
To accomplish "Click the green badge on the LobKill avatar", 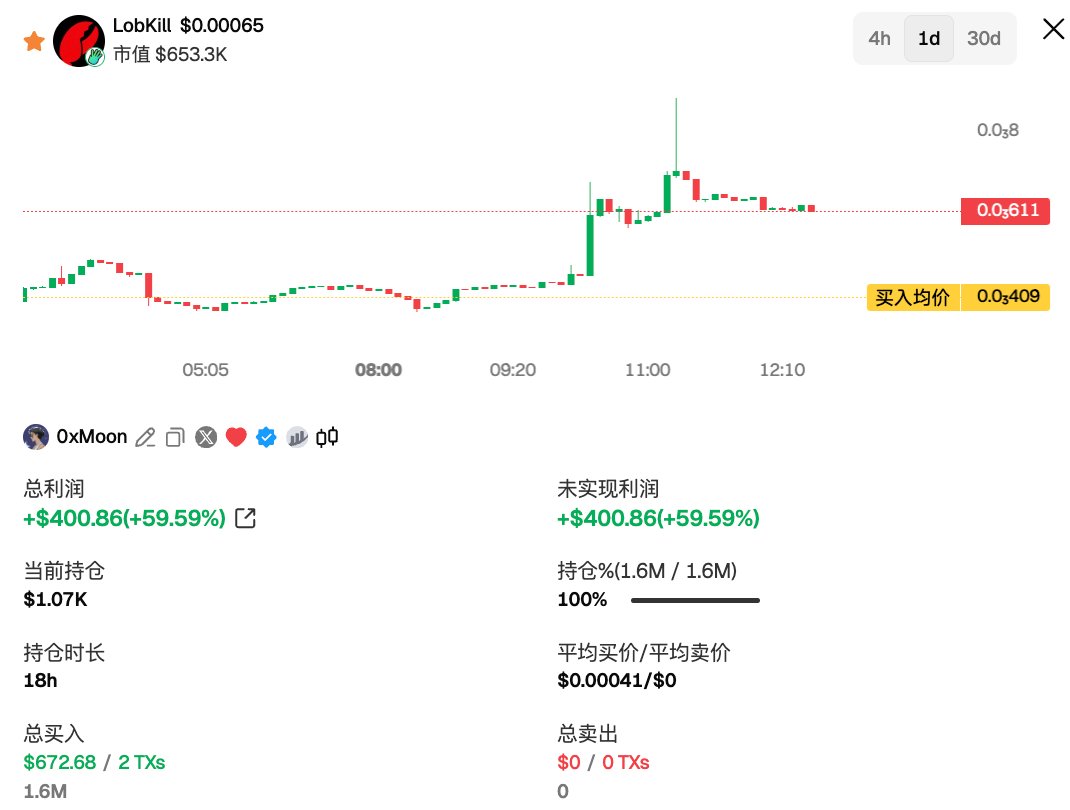I will point(96,57).
